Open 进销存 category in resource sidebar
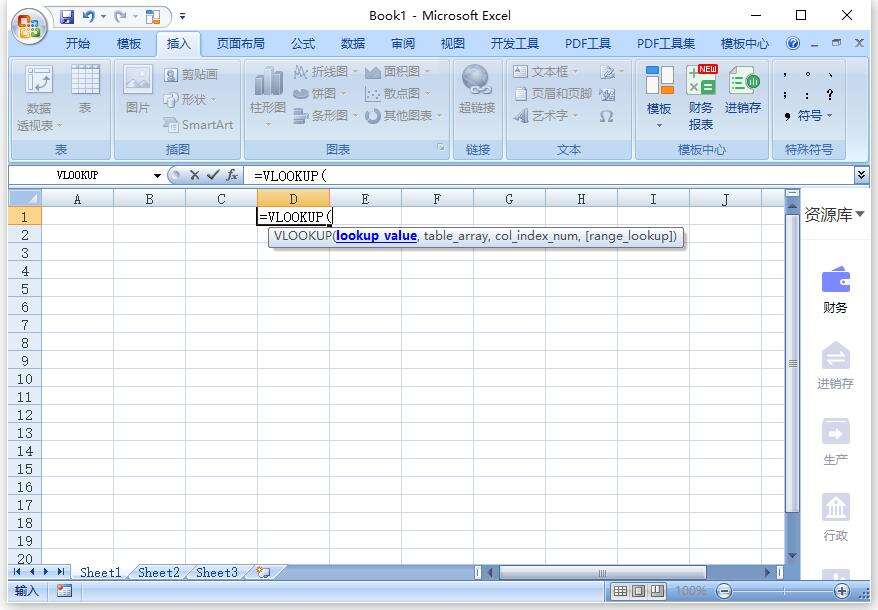Viewport: 878px width, 610px height. 835,366
